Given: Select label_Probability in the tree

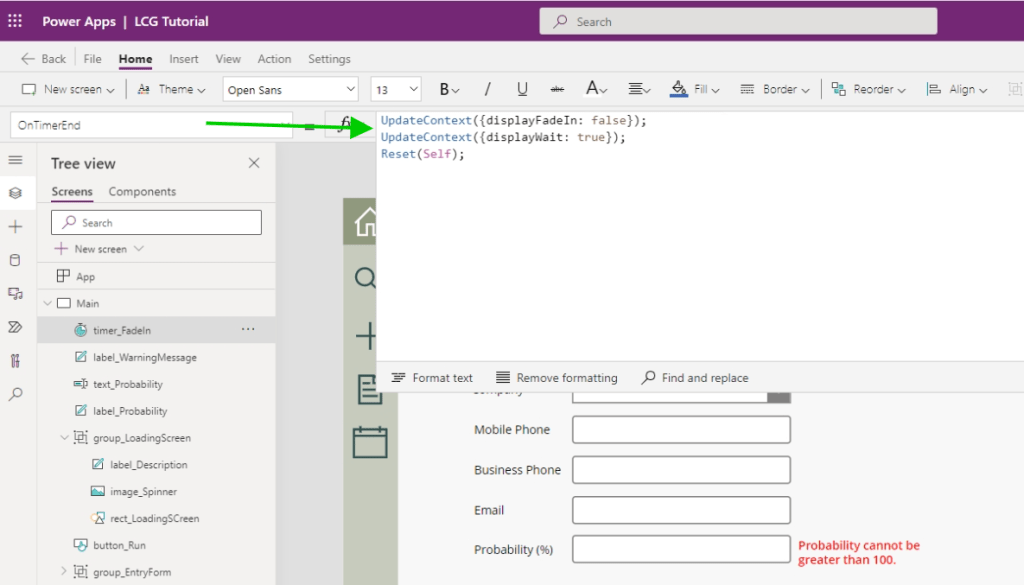Looking at the screenshot, I should point(156,411).
